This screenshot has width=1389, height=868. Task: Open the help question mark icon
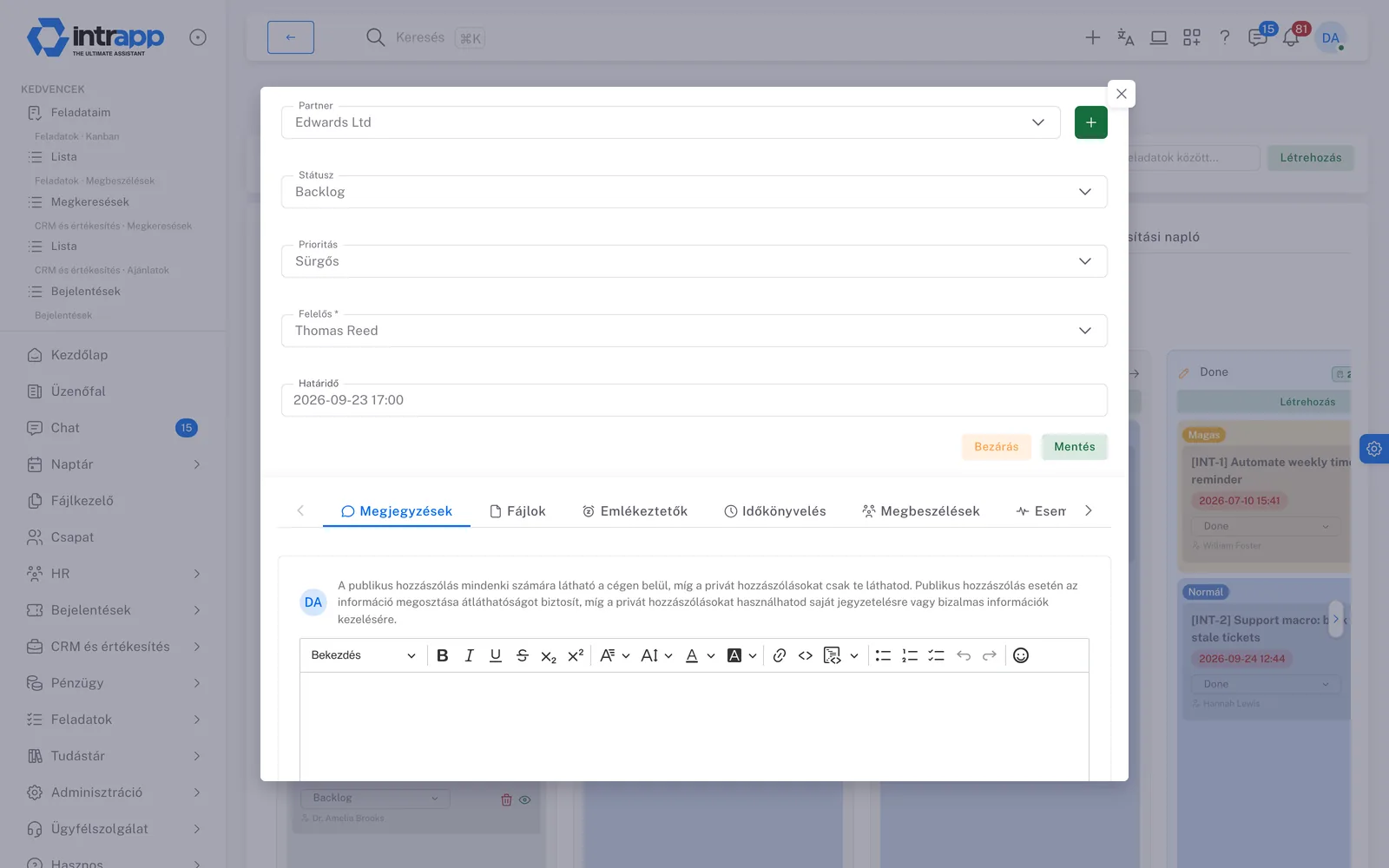point(1225,37)
